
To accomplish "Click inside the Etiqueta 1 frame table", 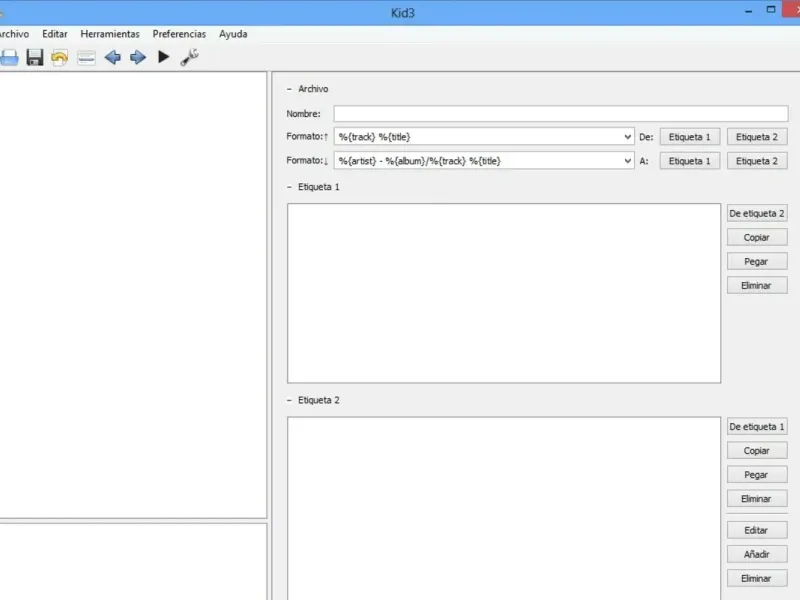I will (504, 293).
